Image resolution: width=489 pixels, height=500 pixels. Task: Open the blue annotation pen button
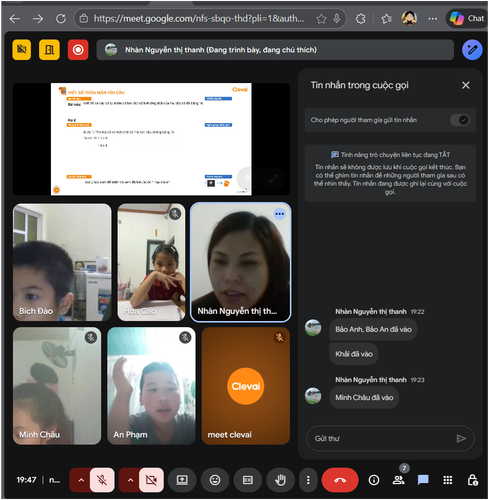click(472, 50)
